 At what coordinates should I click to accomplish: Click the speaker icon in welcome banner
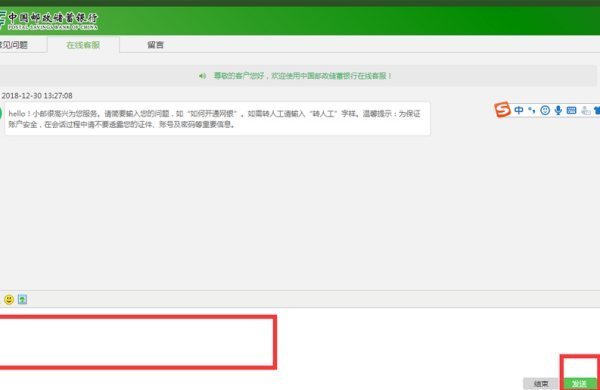[x=202, y=76]
